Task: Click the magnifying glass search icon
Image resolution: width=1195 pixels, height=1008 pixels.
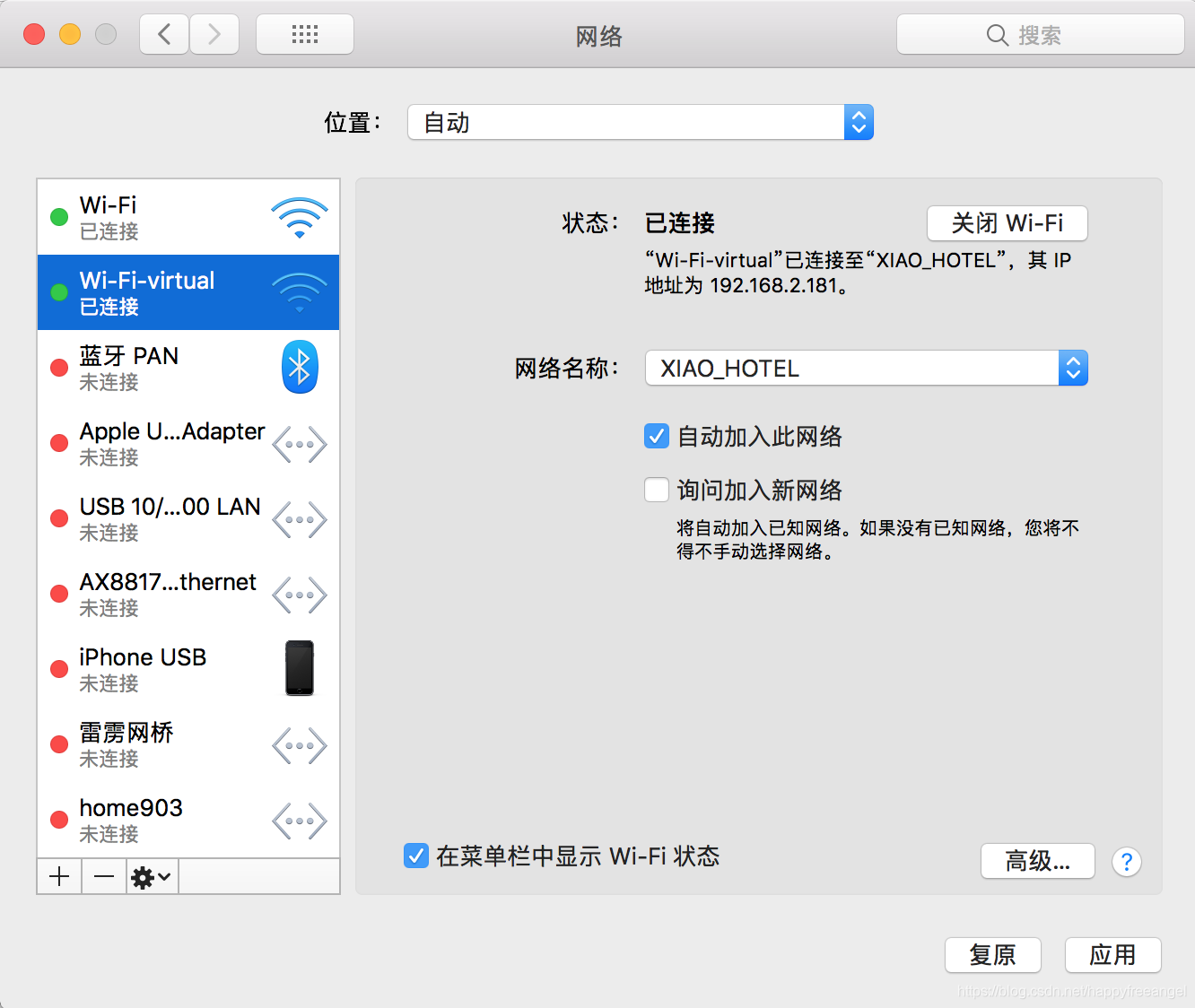Action: tap(998, 36)
